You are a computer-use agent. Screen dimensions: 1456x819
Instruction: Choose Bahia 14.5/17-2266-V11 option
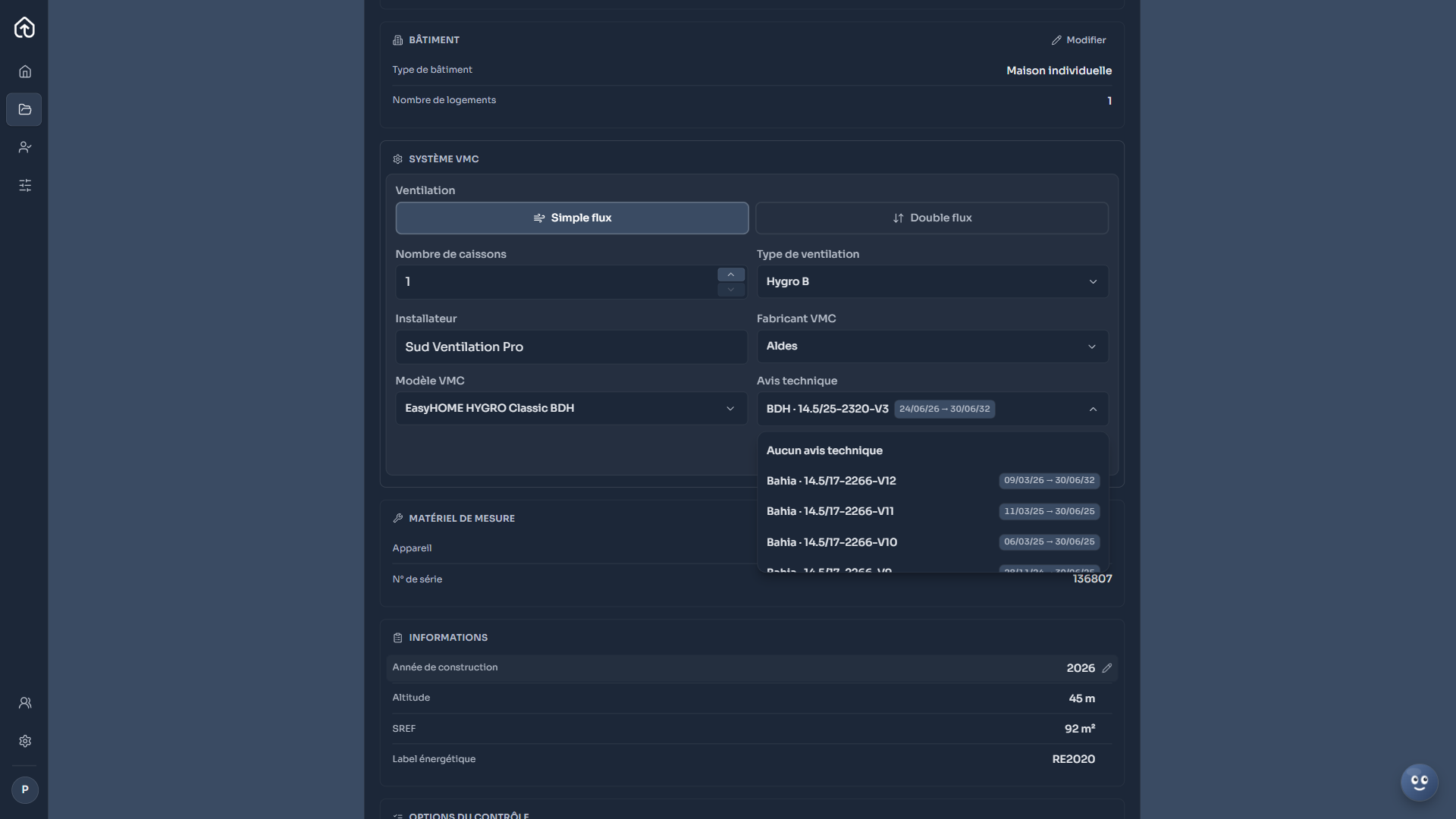pos(933,511)
